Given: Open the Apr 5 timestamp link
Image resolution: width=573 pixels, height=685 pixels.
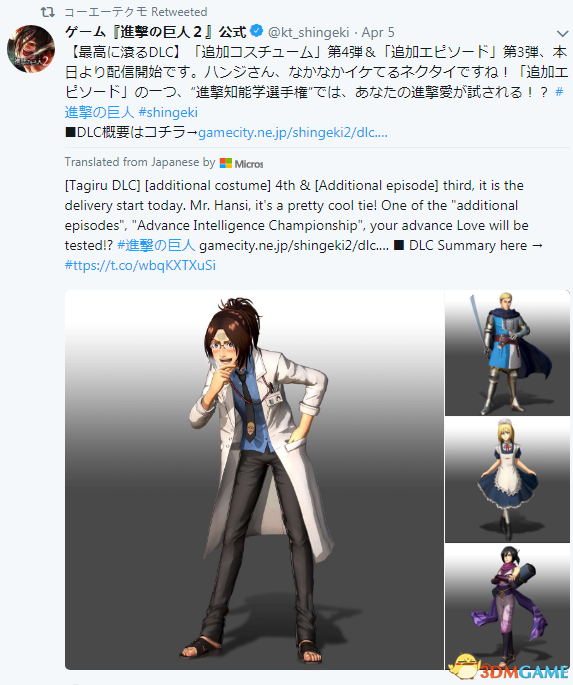Looking at the screenshot, I should pyautogui.click(x=378, y=32).
